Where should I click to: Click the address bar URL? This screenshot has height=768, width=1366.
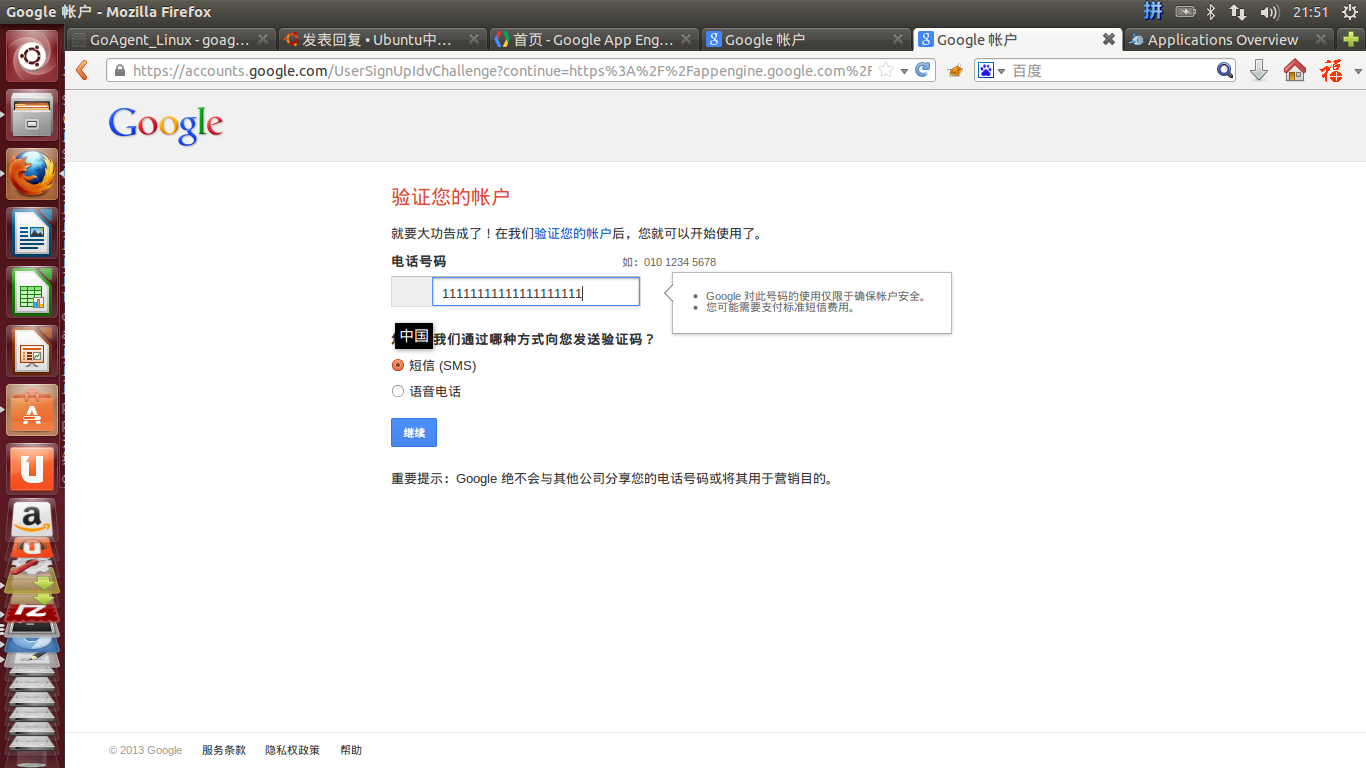[502, 71]
